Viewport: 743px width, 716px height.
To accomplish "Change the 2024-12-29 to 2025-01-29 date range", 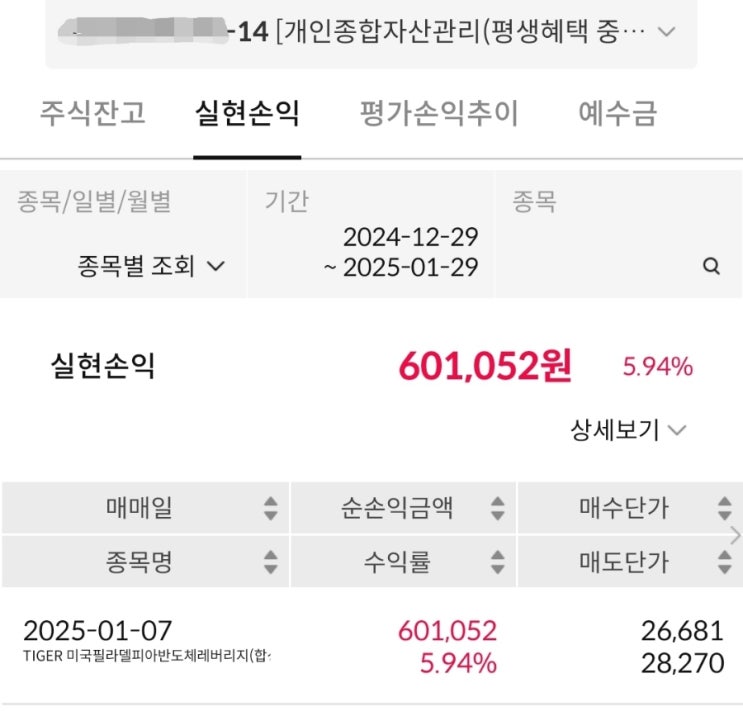I will tap(400, 252).
